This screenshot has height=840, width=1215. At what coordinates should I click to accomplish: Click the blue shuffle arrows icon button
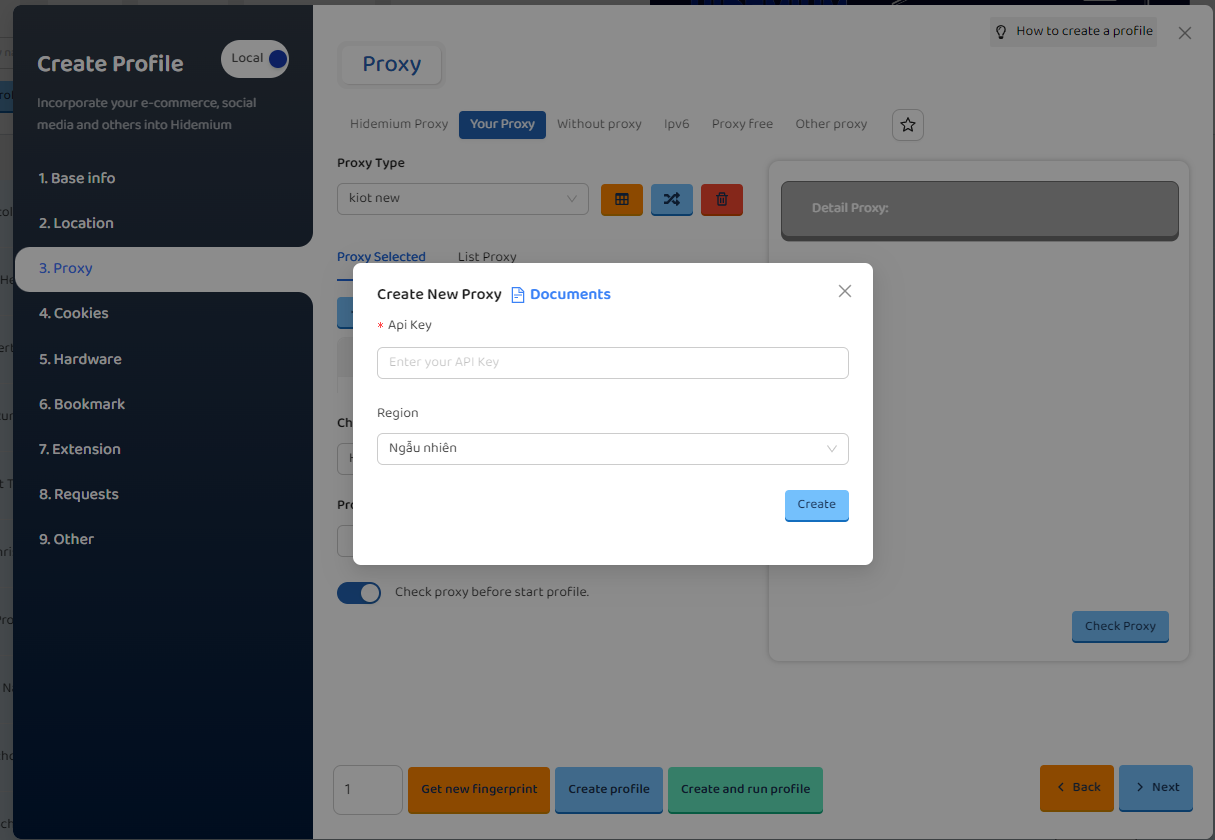tap(671, 199)
